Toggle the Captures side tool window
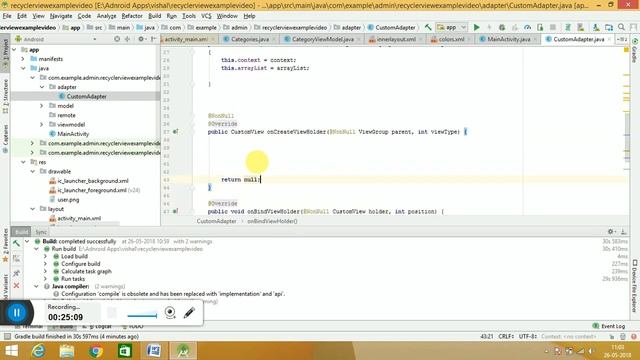This screenshot has width=640, height=360. pyautogui.click(x=5, y=139)
